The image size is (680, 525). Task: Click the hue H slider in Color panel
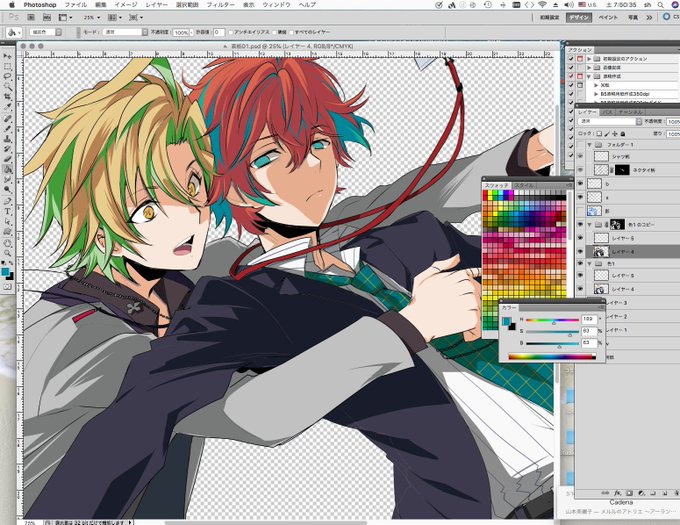click(552, 321)
